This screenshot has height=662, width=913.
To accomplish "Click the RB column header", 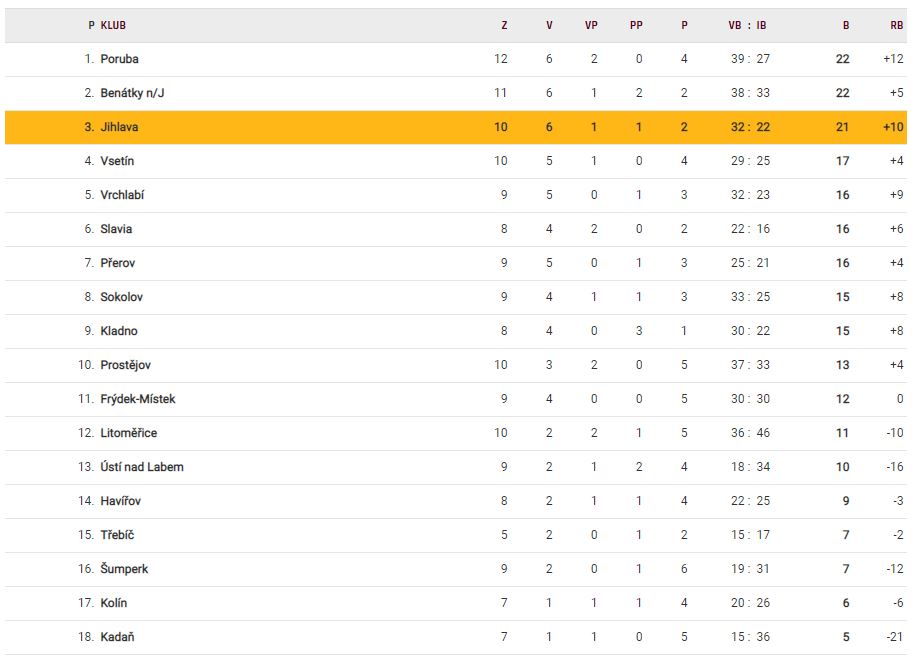I will [x=896, y=26].
